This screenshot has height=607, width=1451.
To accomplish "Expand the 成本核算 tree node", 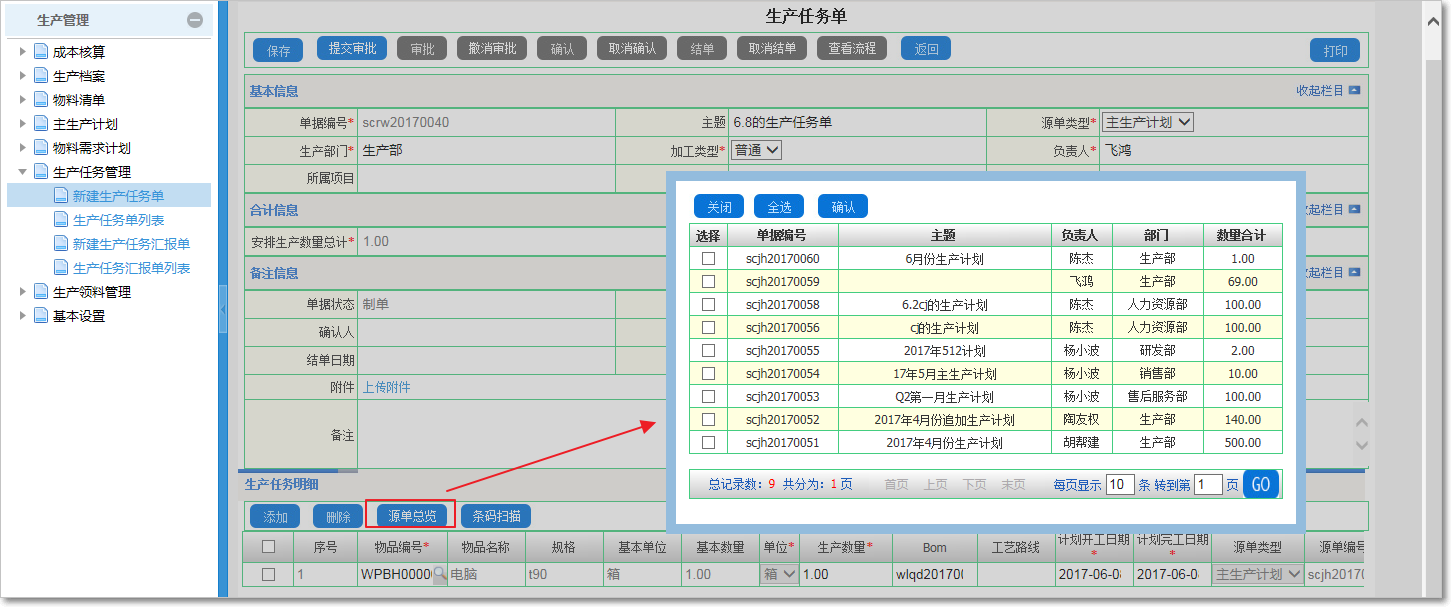I will (x=22, y=51).
